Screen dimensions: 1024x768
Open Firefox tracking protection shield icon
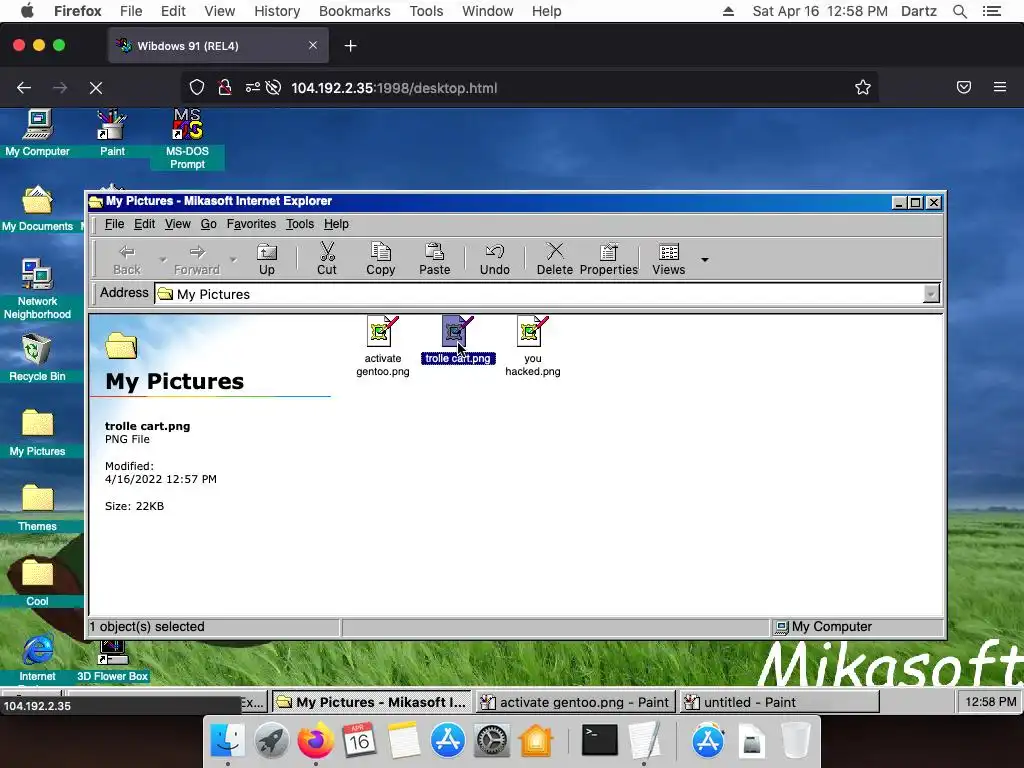point(197,88)
